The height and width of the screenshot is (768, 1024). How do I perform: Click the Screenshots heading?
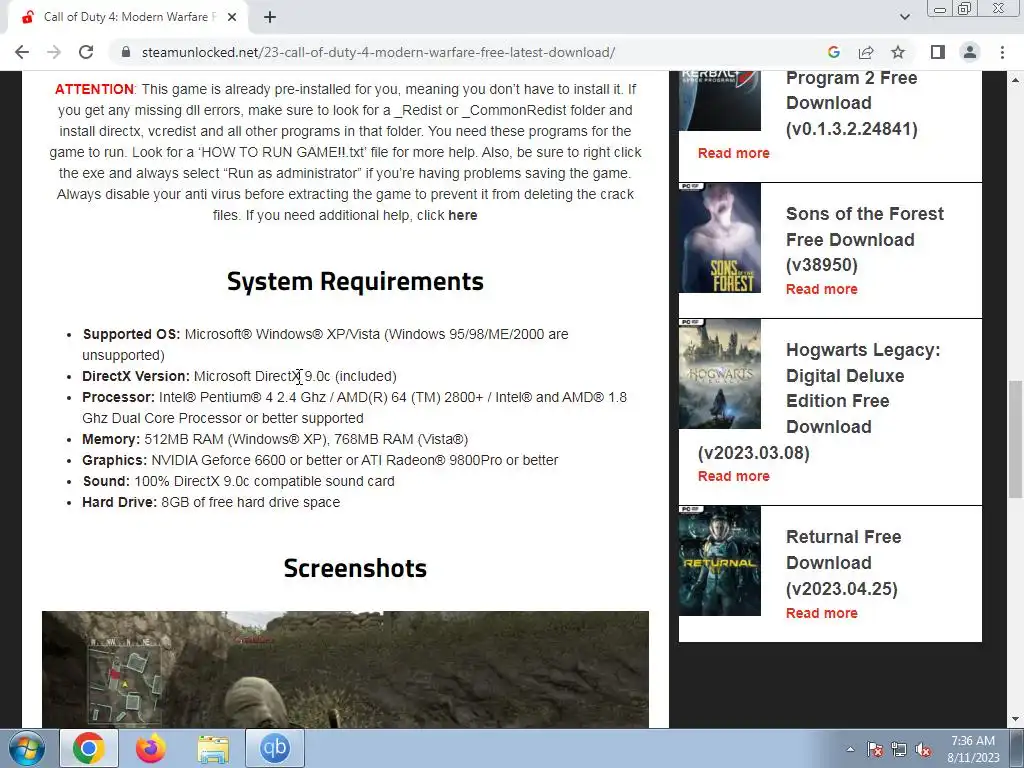[355, 568]
